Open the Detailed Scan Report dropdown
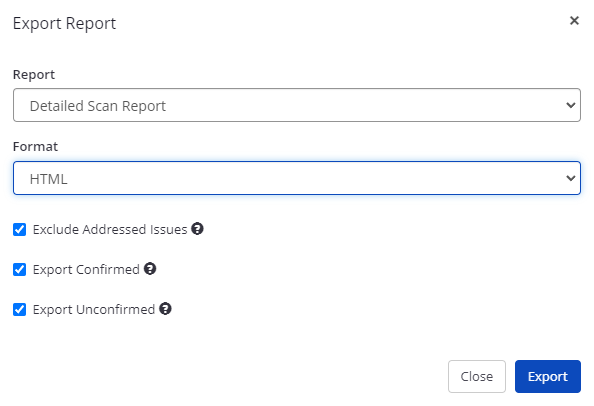The image size is (594, 406). (297, 105)
